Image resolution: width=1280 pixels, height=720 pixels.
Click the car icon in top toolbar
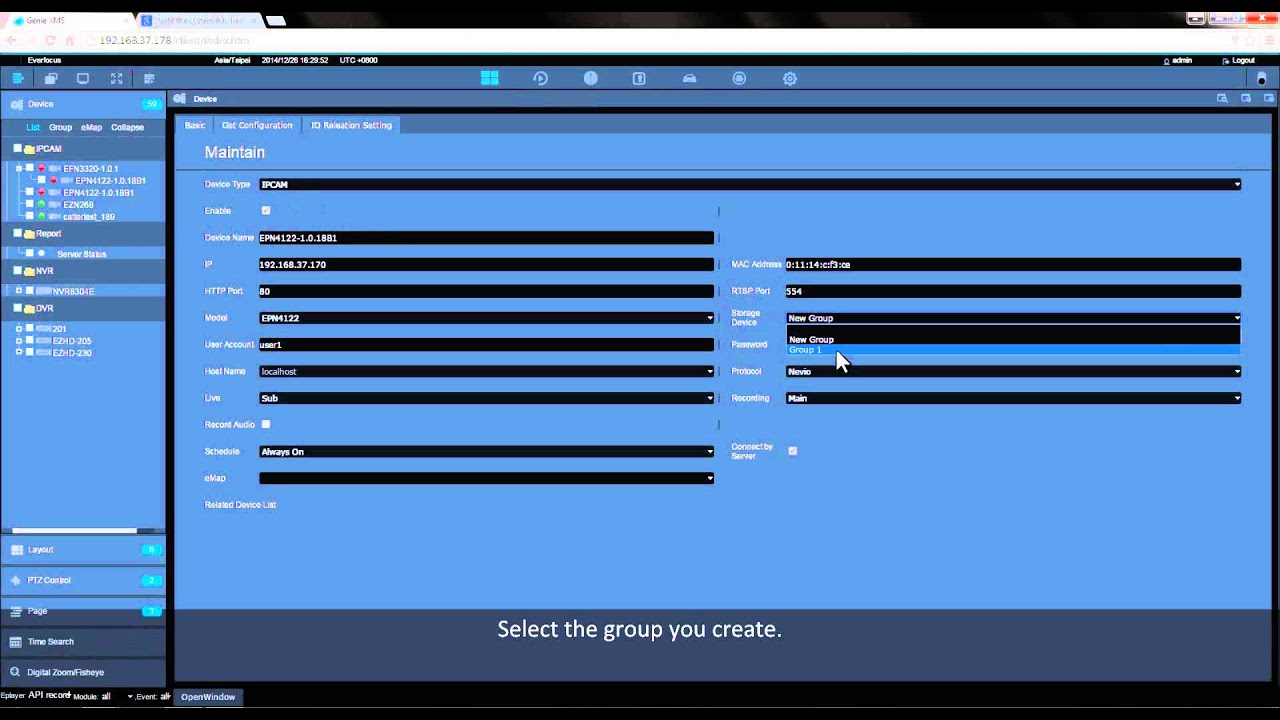689,78
